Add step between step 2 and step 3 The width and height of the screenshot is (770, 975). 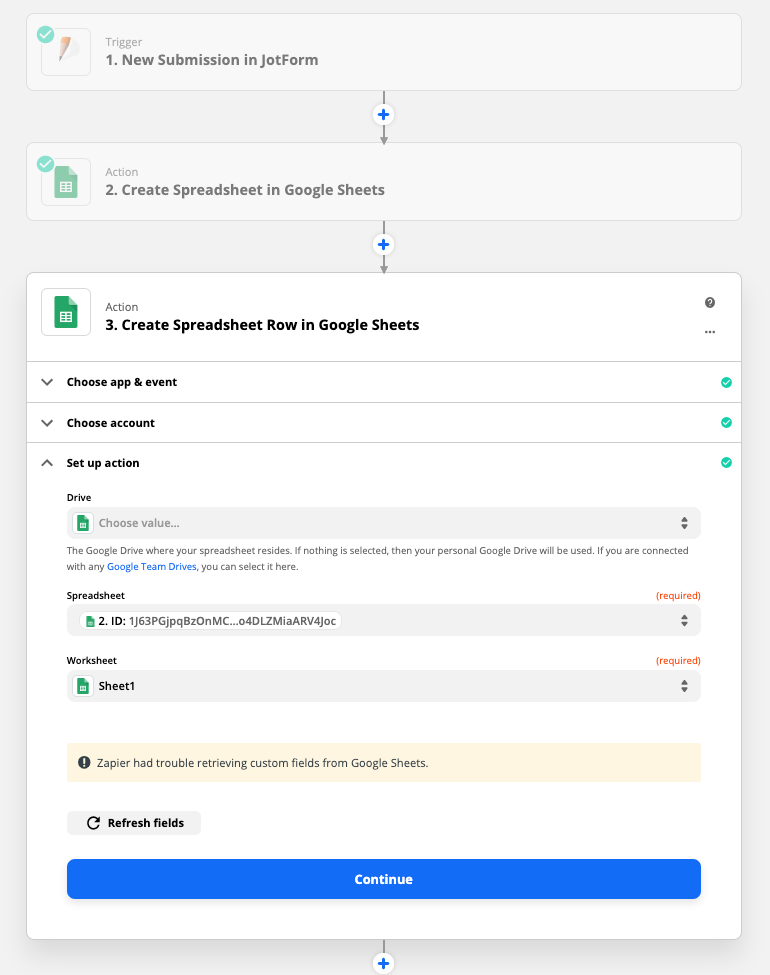click(384, 244)
